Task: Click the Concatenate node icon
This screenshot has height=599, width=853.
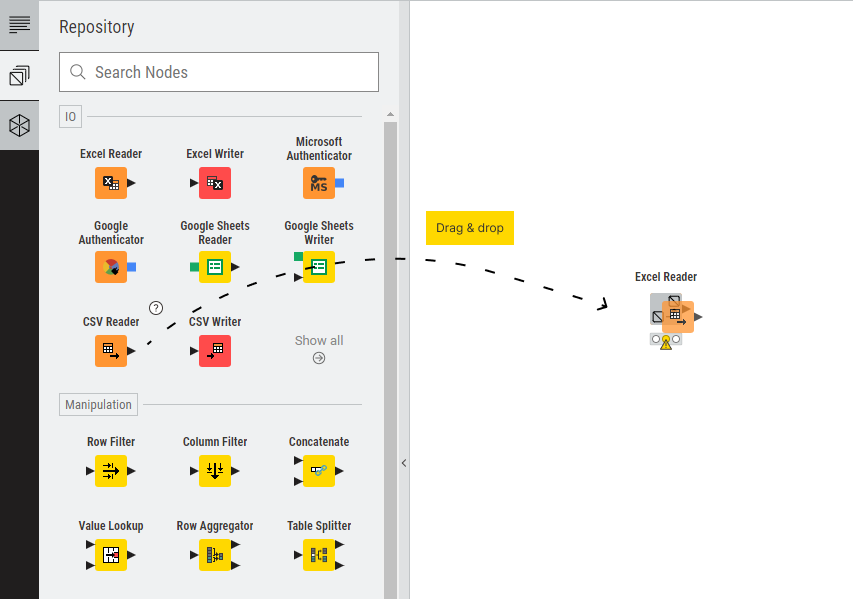Action: pyautogui.click(x=318, y=471)
